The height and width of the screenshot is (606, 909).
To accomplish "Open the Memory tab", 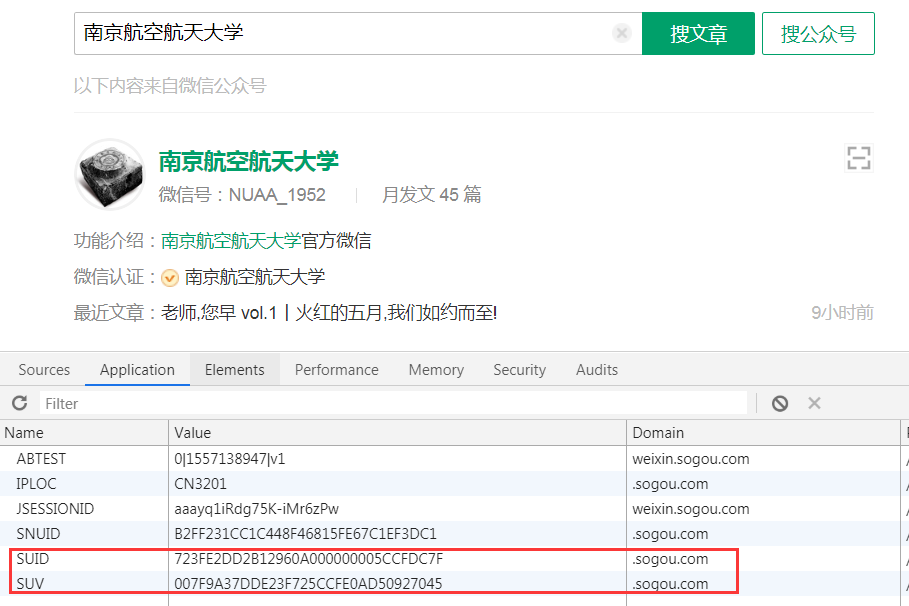I will pos(436,369).
